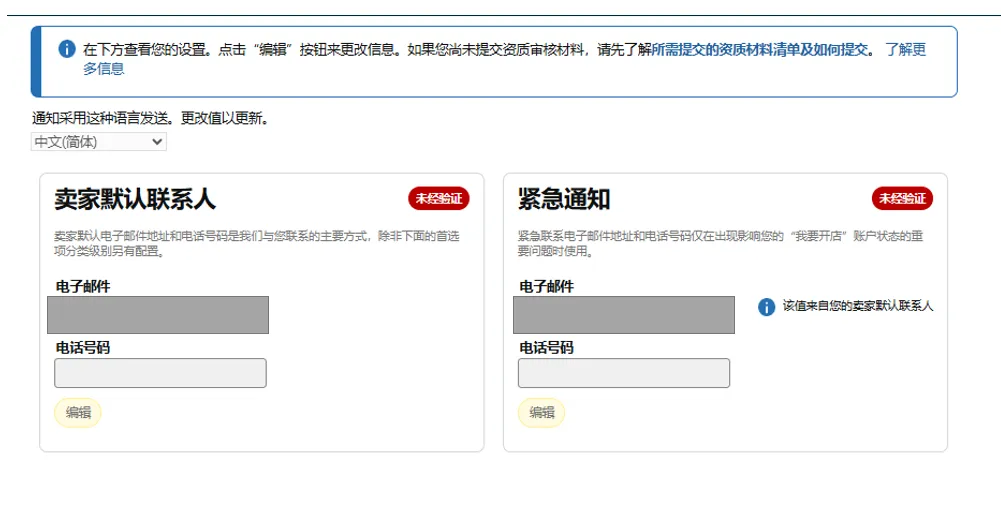This screenshot has height=505, width=1001.
Task: Click 未经验证 badge in 卖家默认联系人 card
Action: [438, 199]
